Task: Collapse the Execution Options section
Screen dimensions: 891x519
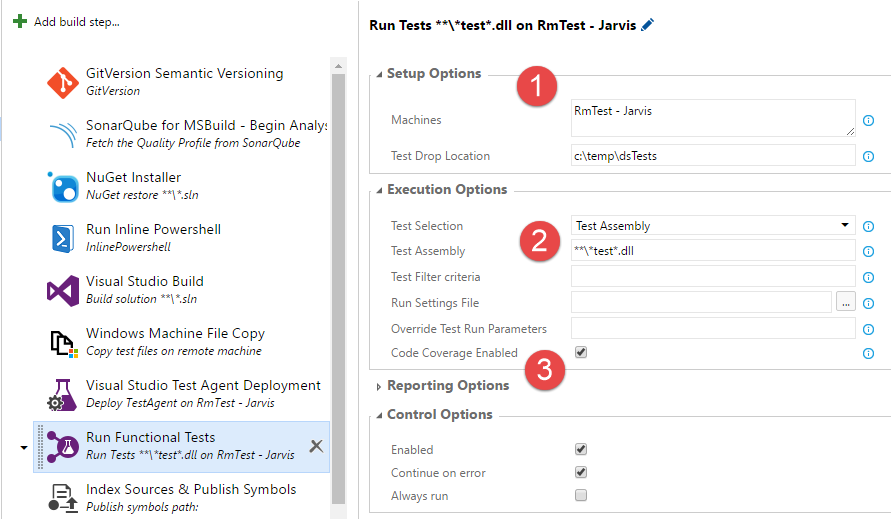Action: tap(379, 190)
